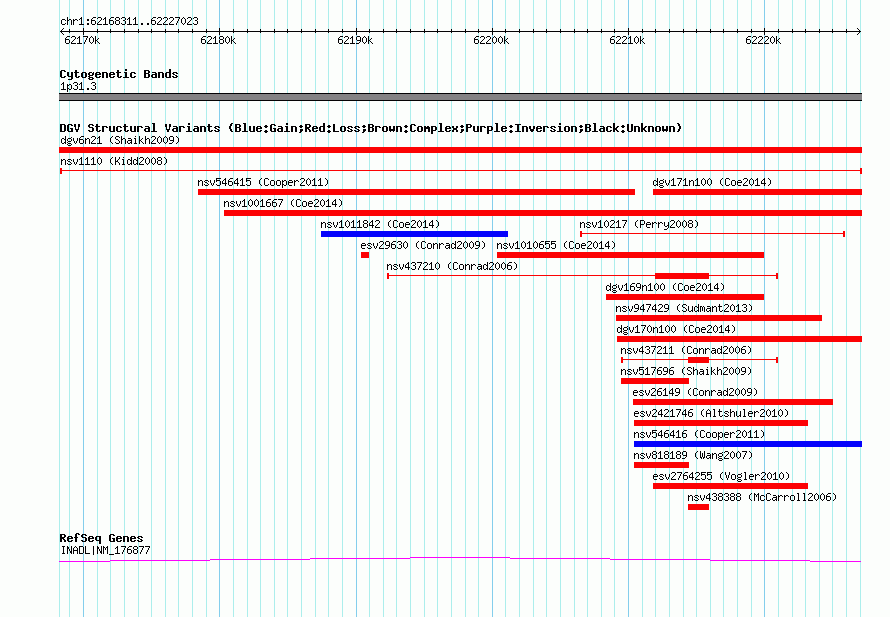Select the dgv169n100 red bar
The image size is (890, 617).
click(685, 297)
